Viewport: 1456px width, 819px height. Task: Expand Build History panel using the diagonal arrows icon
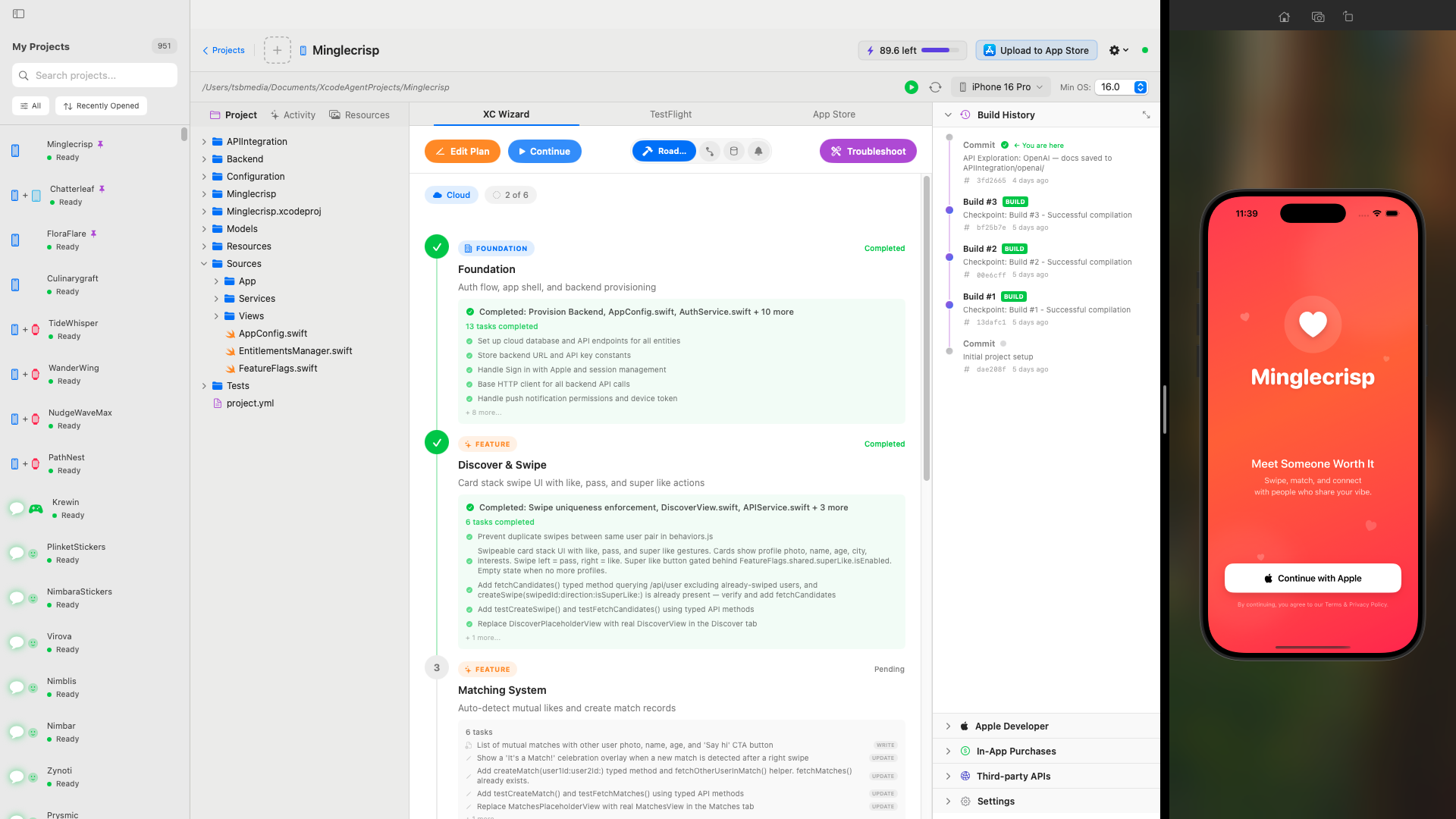click(1146, 115)
